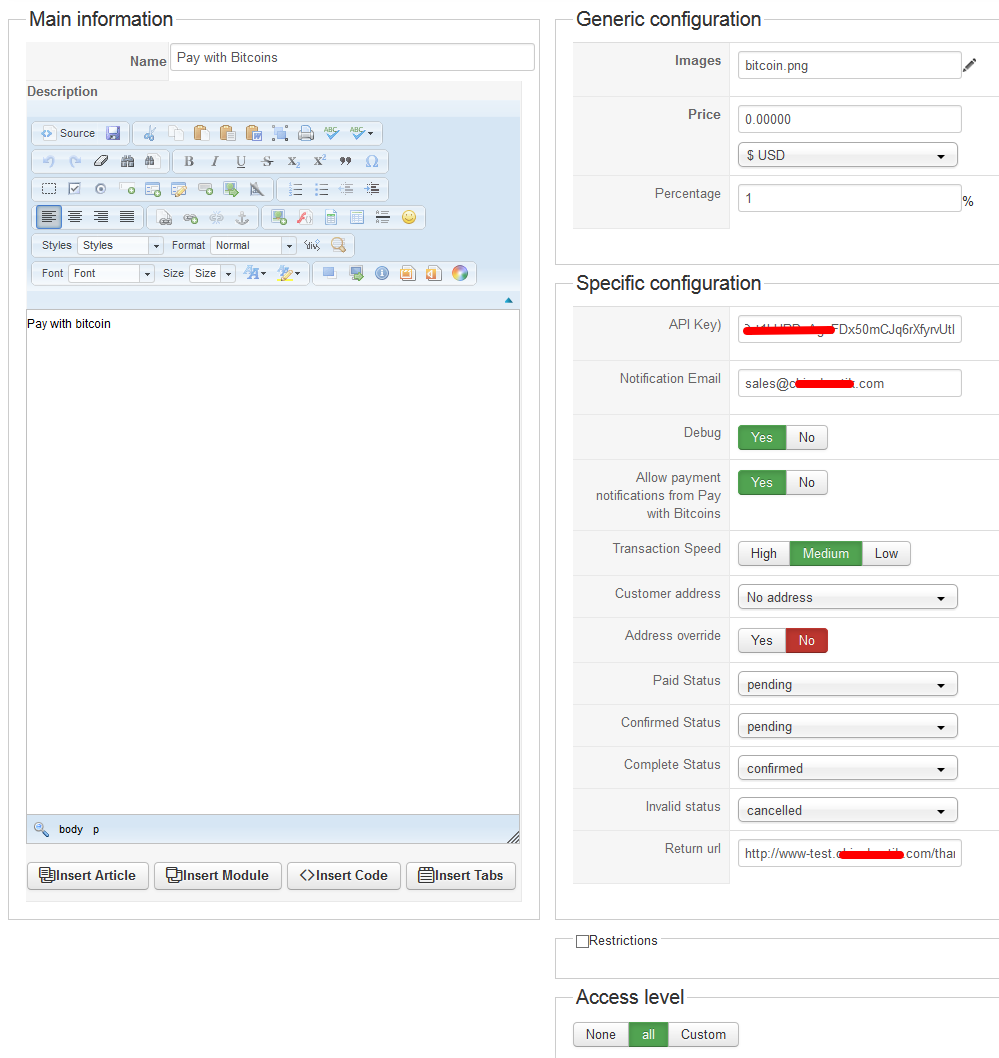The height and width of the screenshot is (1058, 999).
Task: Click the Notification Email field
Action: (x=850, y=383)
